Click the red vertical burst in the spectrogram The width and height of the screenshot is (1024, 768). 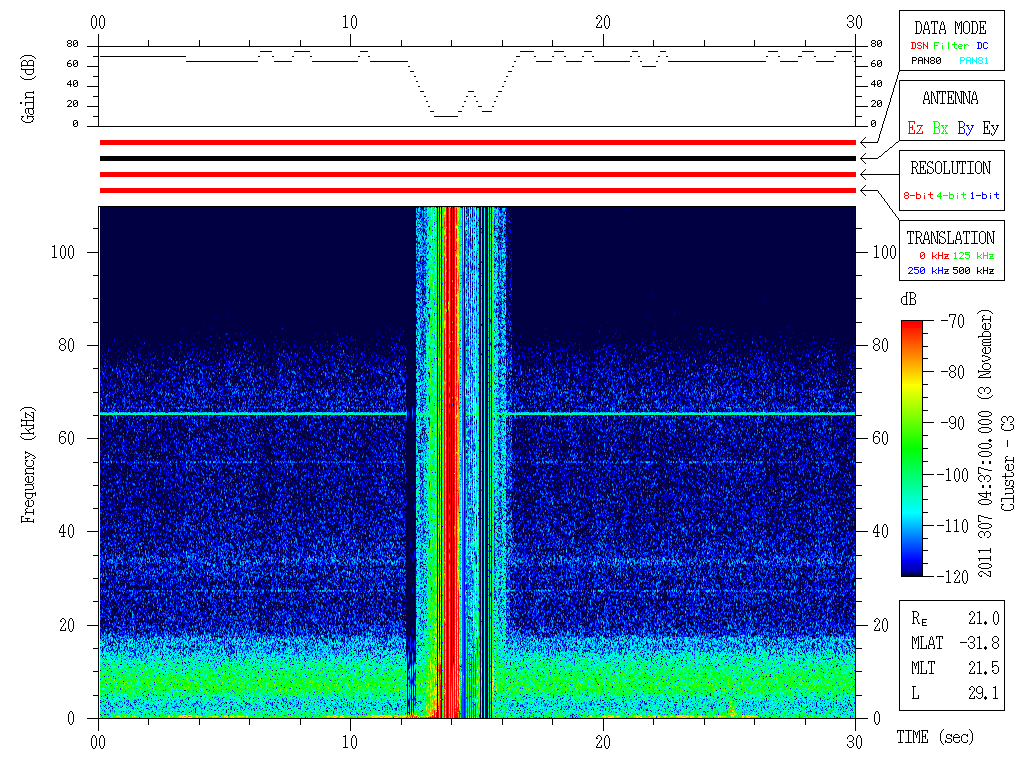450,450
